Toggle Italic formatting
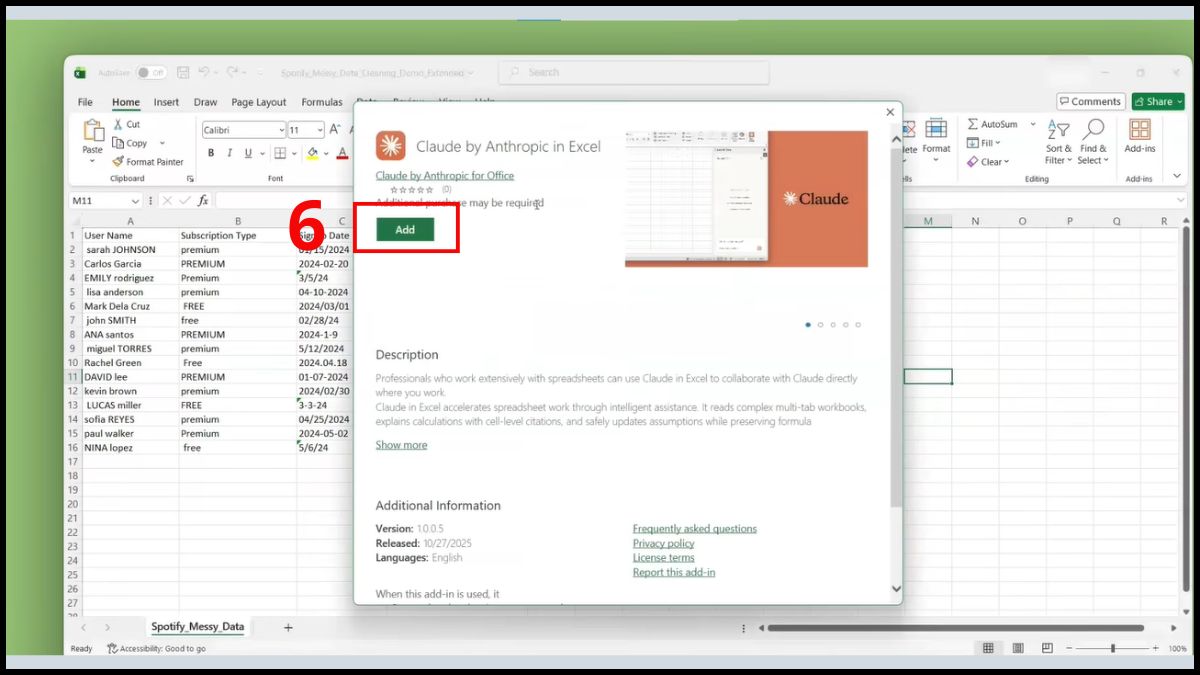Viewport: 1200px width, 675px height. [x=230, y=153]
